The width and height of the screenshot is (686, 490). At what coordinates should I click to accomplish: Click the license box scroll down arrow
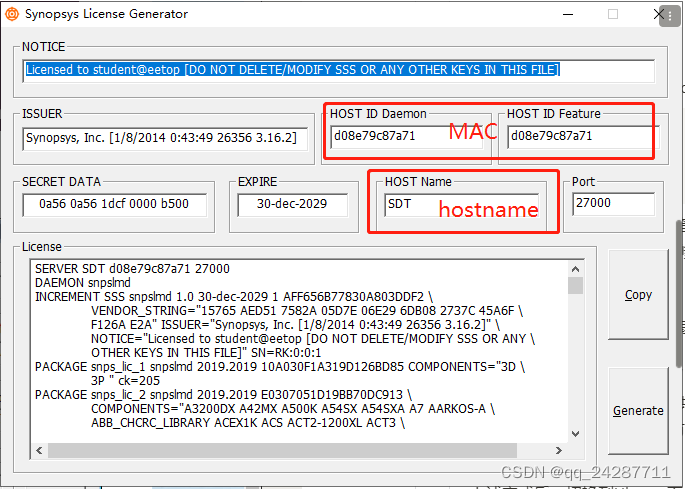576,434
